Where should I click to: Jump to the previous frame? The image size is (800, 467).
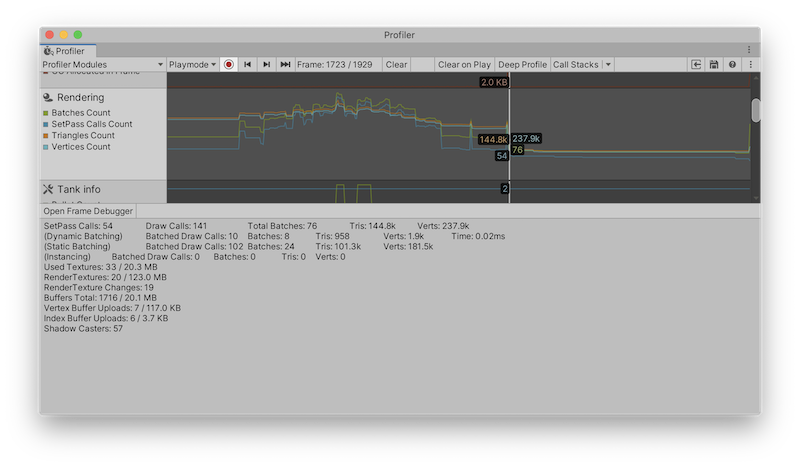247,64
